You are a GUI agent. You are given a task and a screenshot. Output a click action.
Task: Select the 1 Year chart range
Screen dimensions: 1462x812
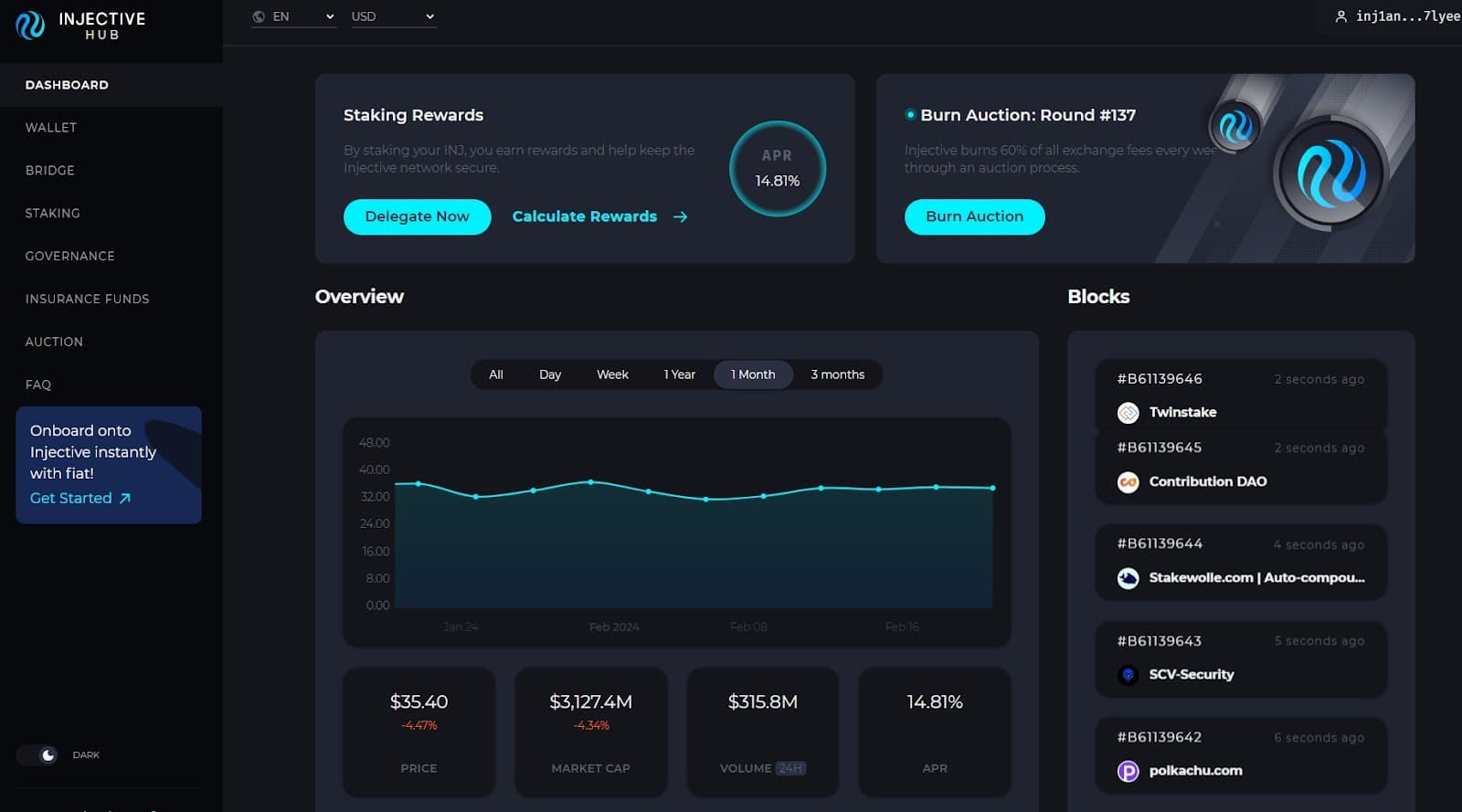[679, 374]
